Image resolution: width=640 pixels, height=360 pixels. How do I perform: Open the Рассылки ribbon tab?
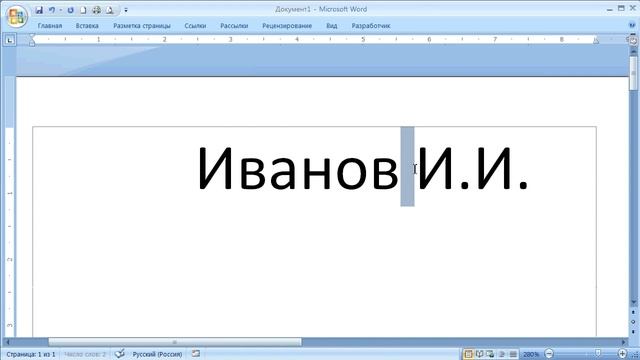pos(234,26)
